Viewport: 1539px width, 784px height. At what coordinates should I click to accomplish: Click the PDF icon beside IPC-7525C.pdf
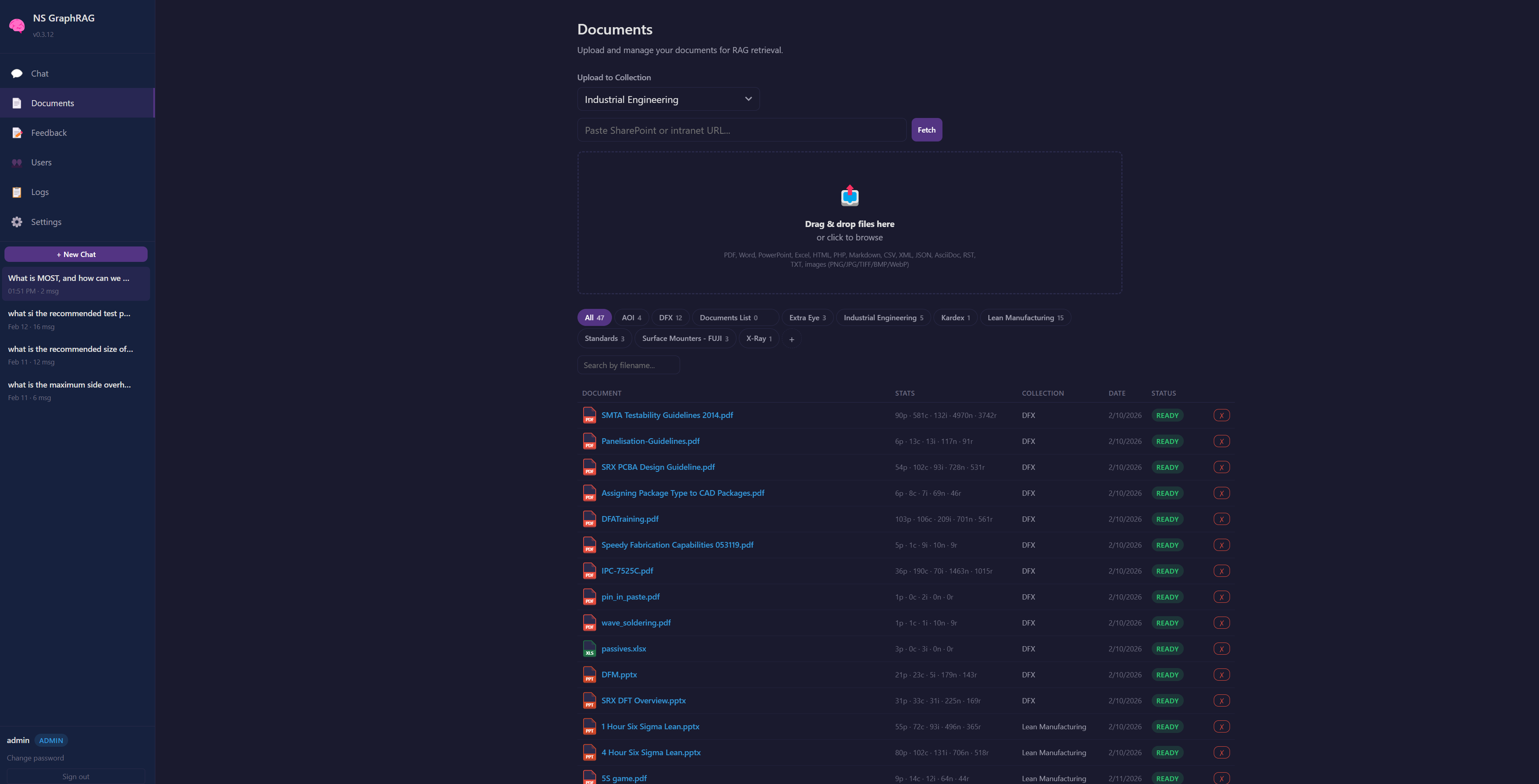[590, 570]
